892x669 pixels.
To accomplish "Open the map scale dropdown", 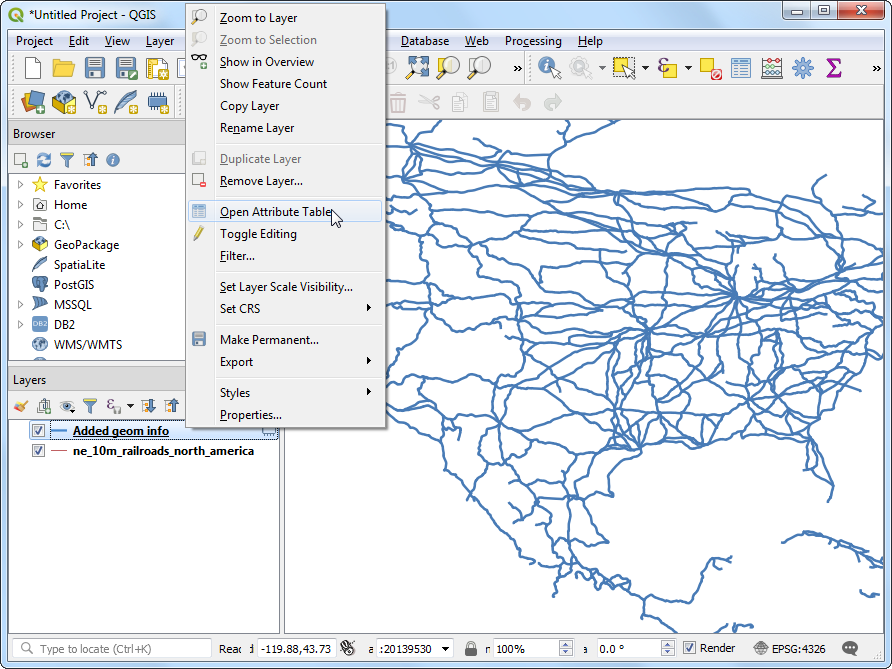I will [x=446, y=649].
